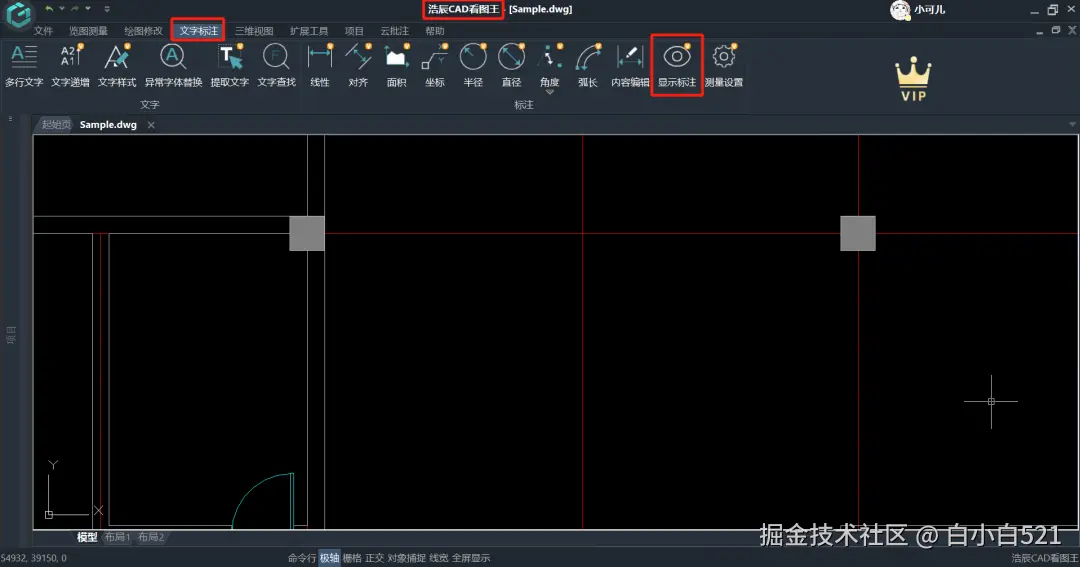The height and width of the screenshot is (567, 1080).
Task: Open the quick access toolbar customize dropdown
Action: pos(107,9)
